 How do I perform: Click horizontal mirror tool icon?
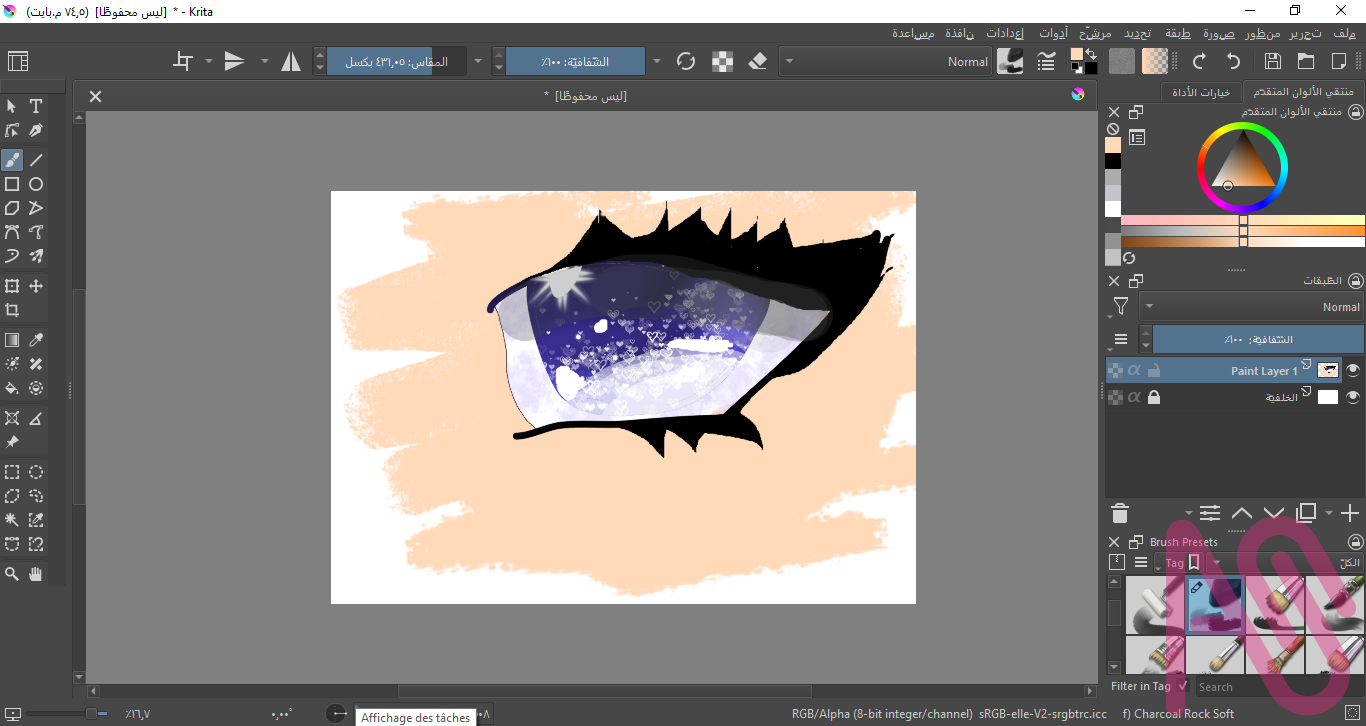coord(291,62)
